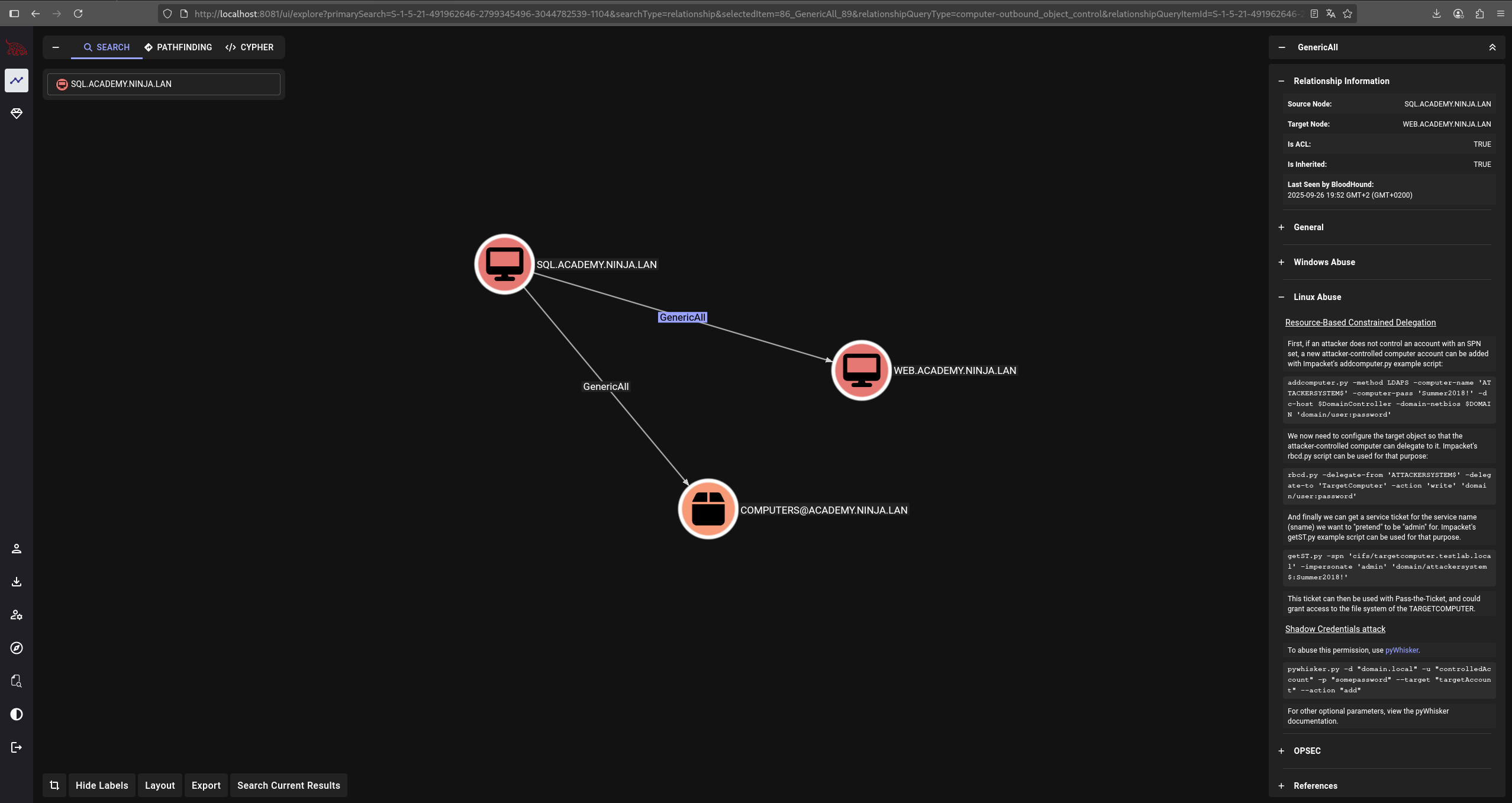Expand the Windows Abuse section
Viewport: 1512px width, 803px height.
[x=1324, y=262]
